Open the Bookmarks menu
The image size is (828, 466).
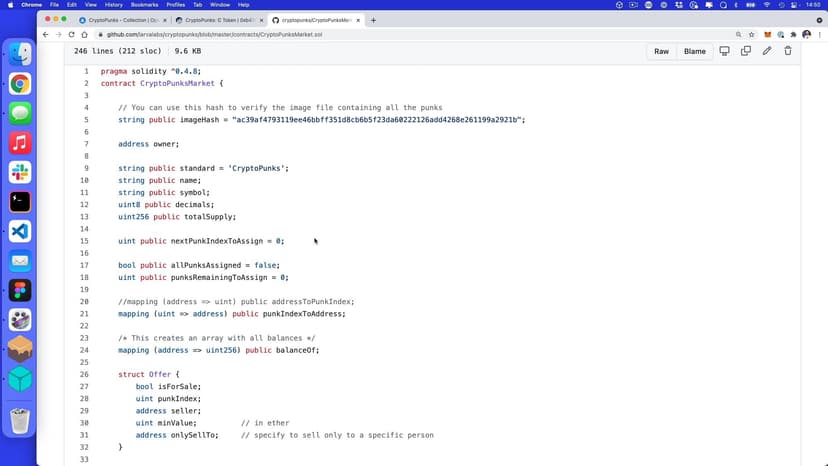[x=145, y=5]
